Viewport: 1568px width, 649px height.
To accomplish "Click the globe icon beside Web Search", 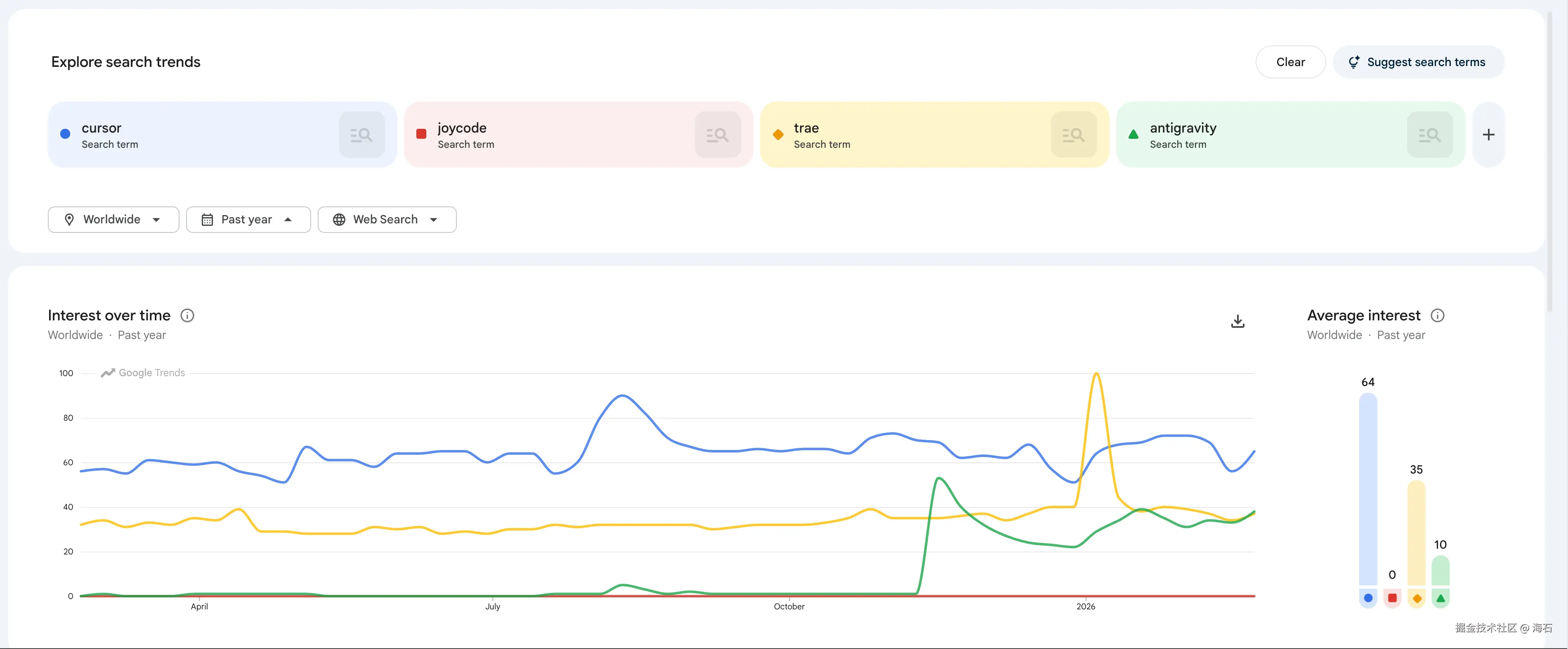I will tap(339, 220).
